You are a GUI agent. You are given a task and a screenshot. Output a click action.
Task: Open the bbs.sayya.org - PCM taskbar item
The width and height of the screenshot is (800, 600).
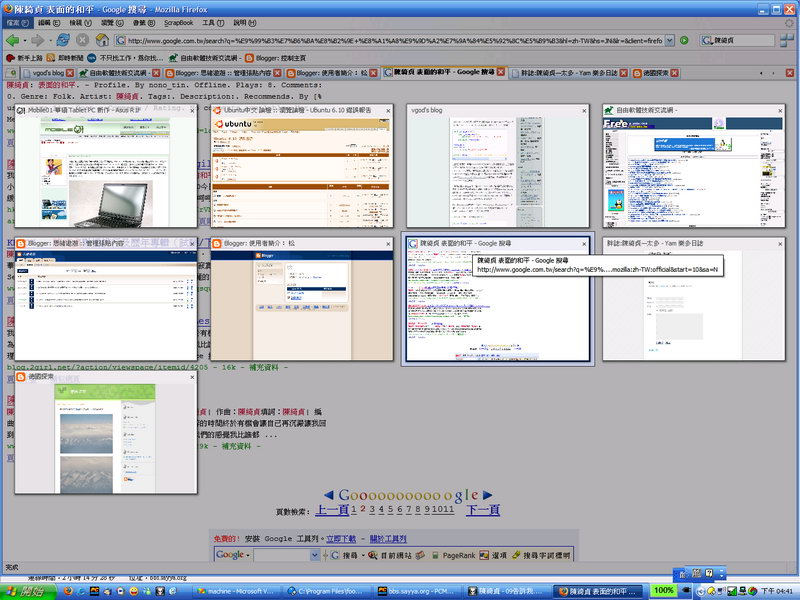[416, 591]
